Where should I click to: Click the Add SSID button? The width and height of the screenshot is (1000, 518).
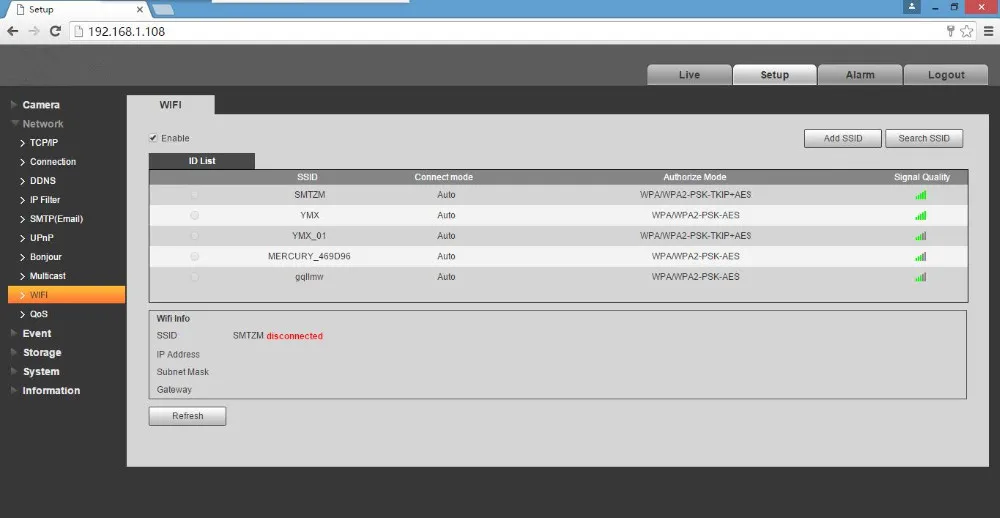842,138
